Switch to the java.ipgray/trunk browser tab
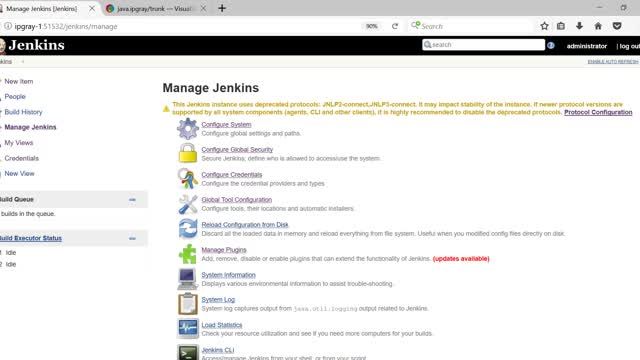The image size is (640, 360). (x=150, y=8)
